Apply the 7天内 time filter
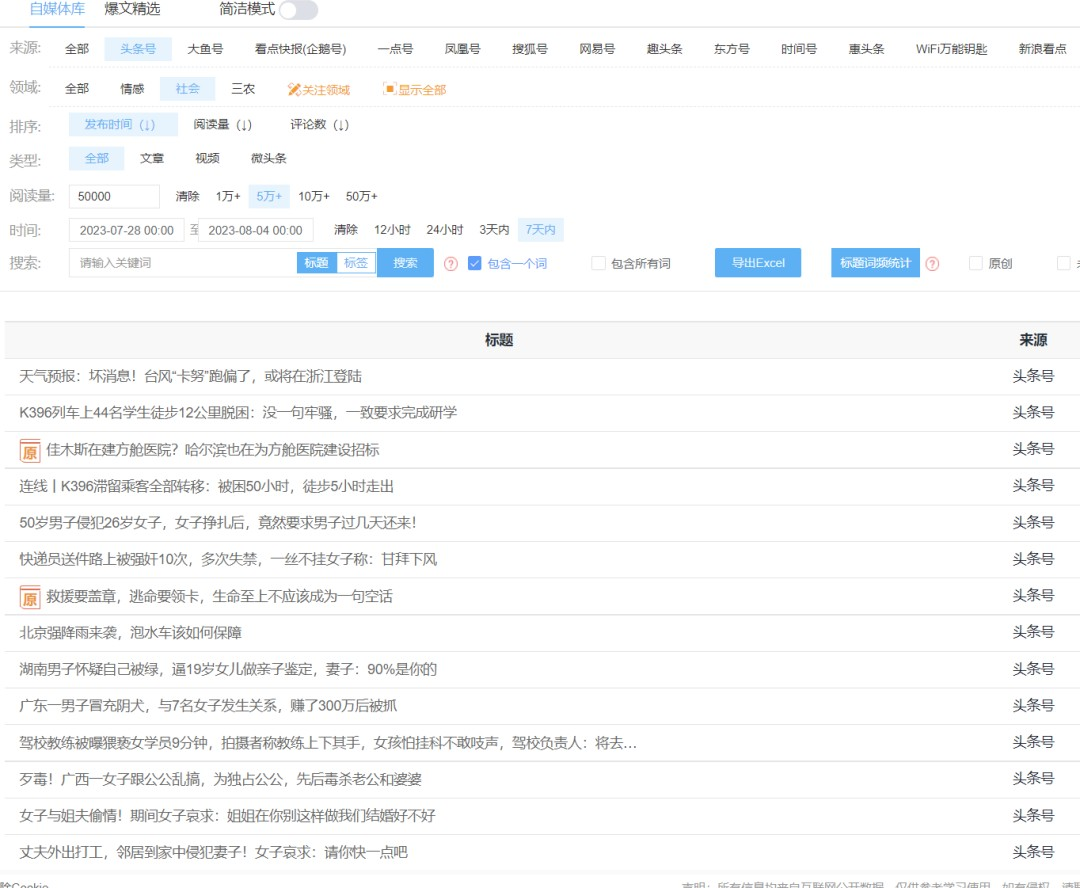Image resolution: width=1080 pixels, height=888 pixels. coord(540,228)
